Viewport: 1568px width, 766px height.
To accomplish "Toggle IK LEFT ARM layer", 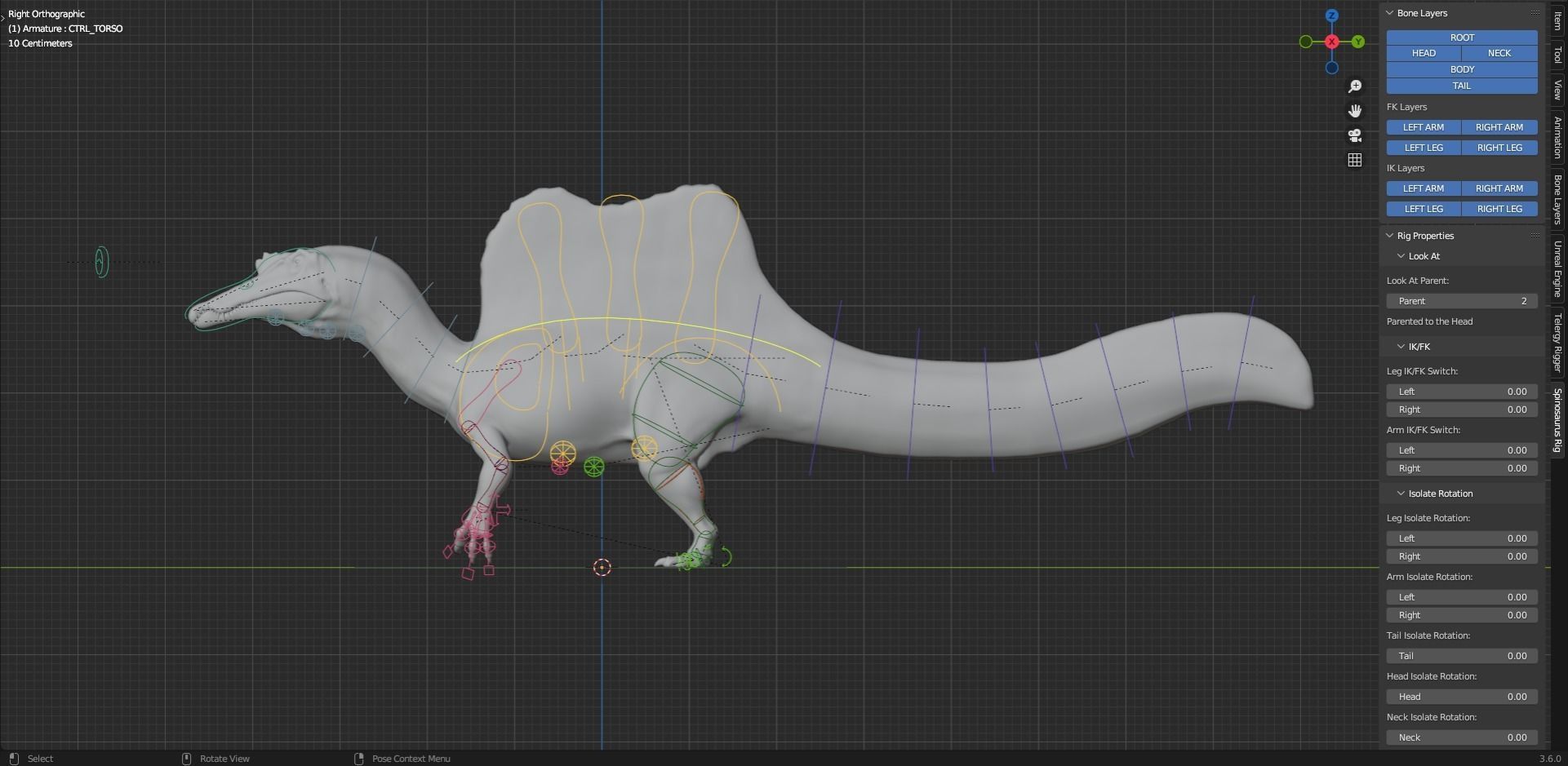I will coord(1424,188).
